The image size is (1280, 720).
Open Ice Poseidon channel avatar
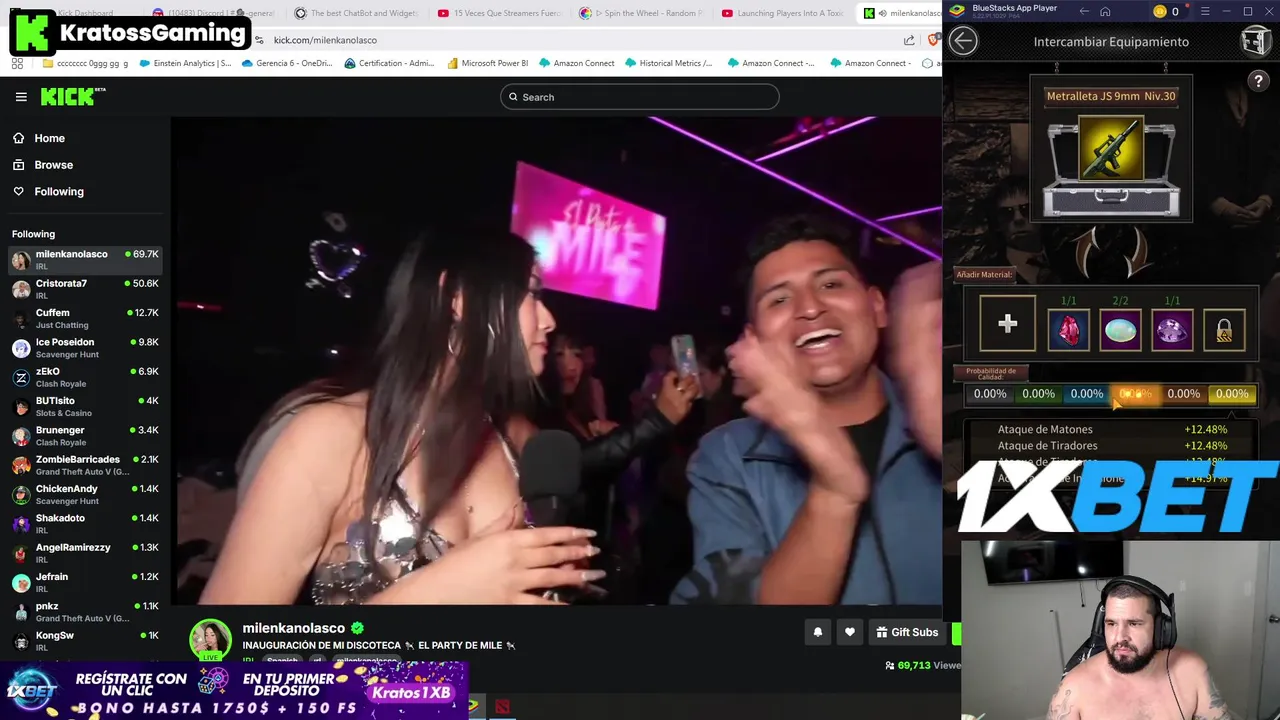(21, 348)
